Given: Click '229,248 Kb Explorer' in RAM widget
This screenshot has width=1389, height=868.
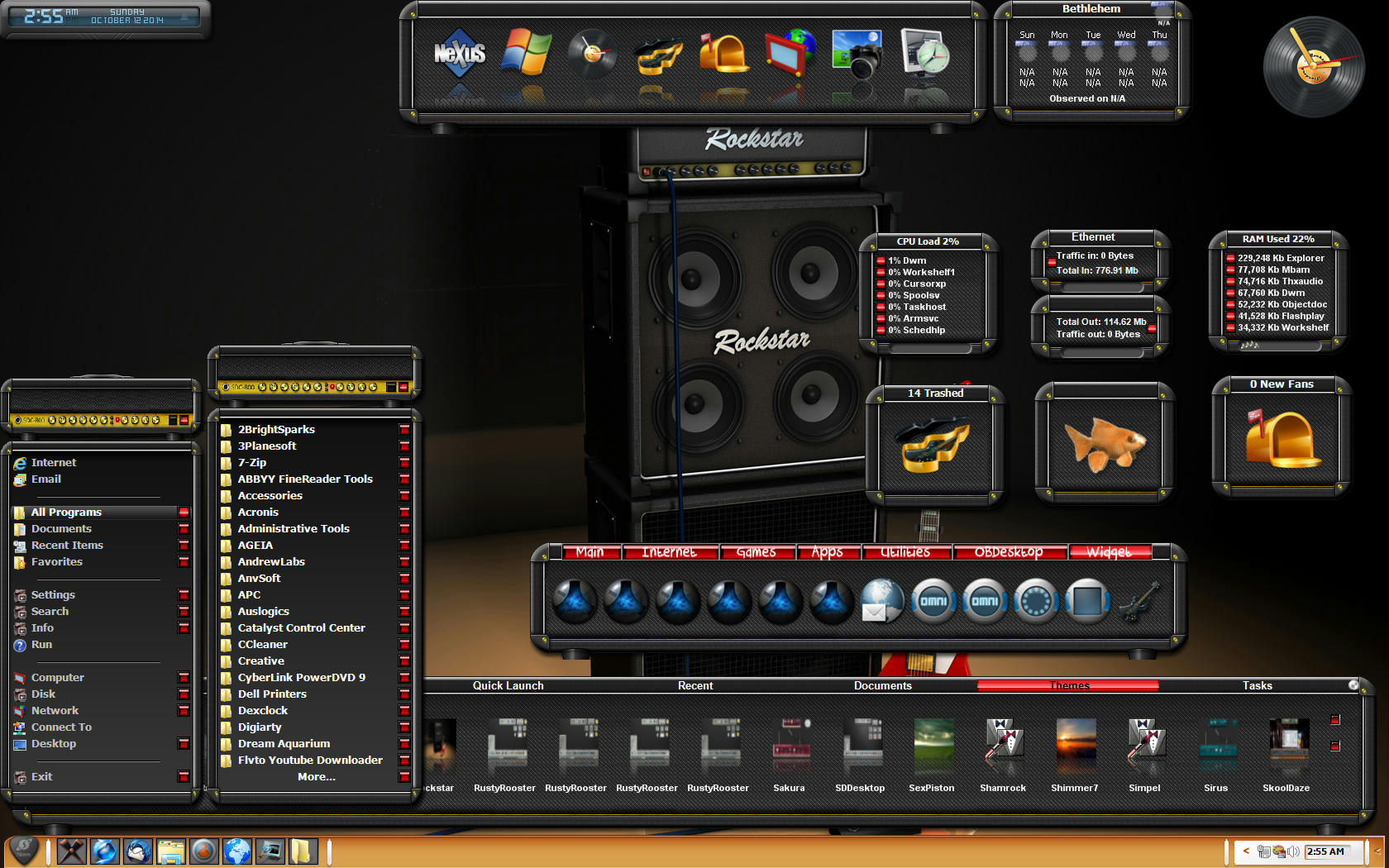Looking at the screenshot, I should 1281,258.
